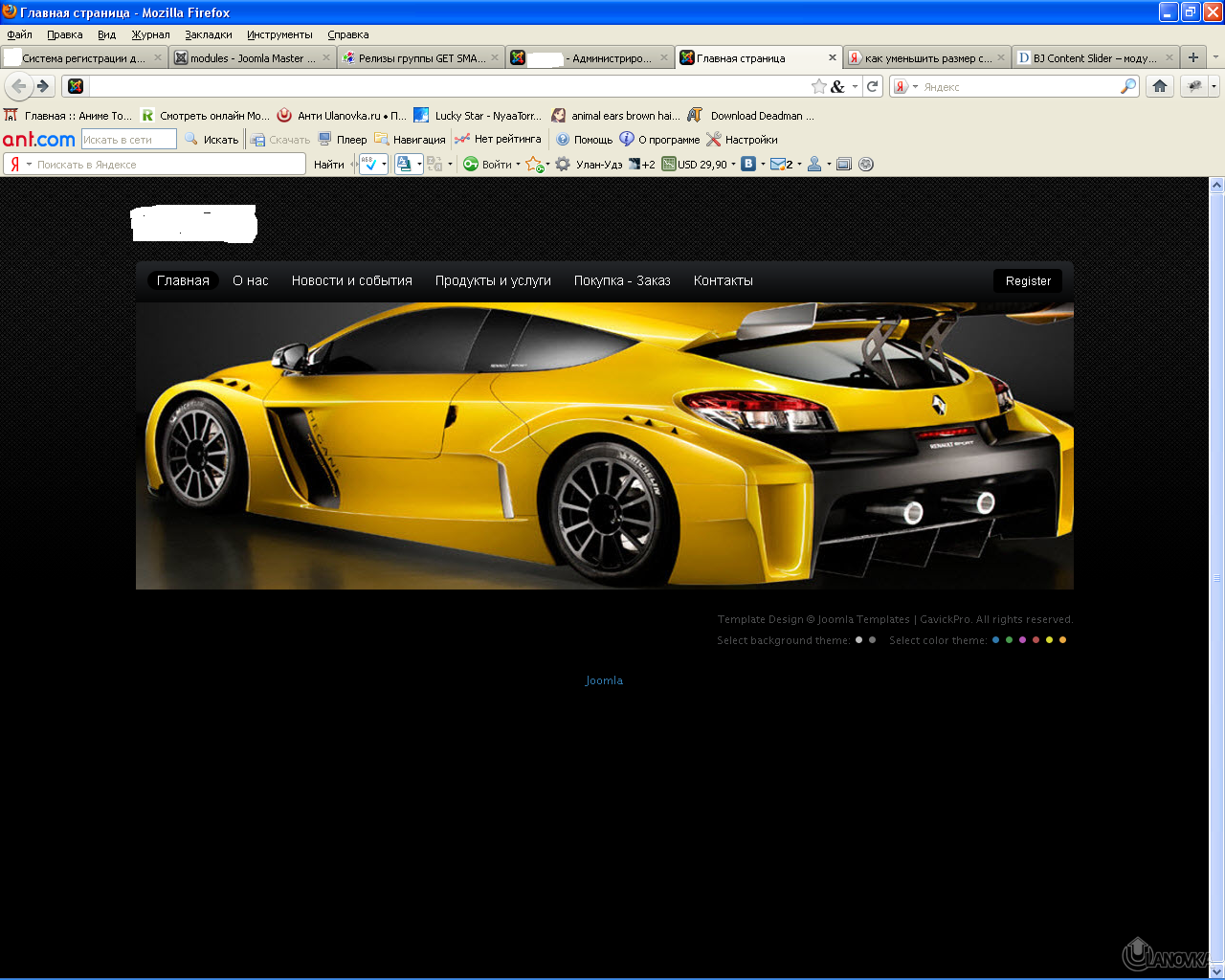Expand the USD 29,90 currency dropdown
Viewport: 1225px width, 980px height.
pos(734,165)
